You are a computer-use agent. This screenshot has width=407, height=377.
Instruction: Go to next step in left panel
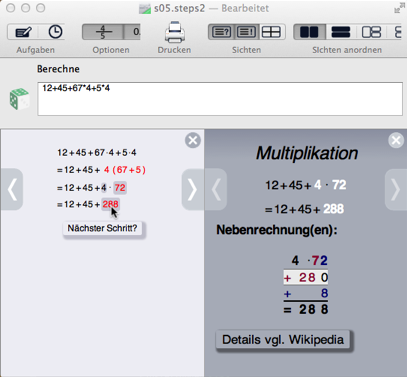pyautogui.click(x=192, y=189)
